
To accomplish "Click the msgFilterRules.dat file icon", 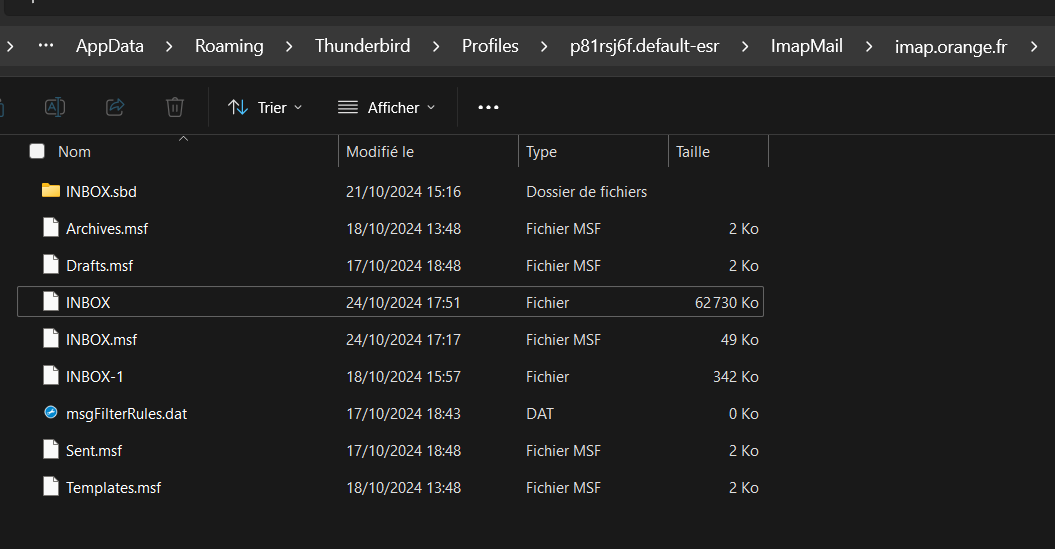I will pos(51,413).
